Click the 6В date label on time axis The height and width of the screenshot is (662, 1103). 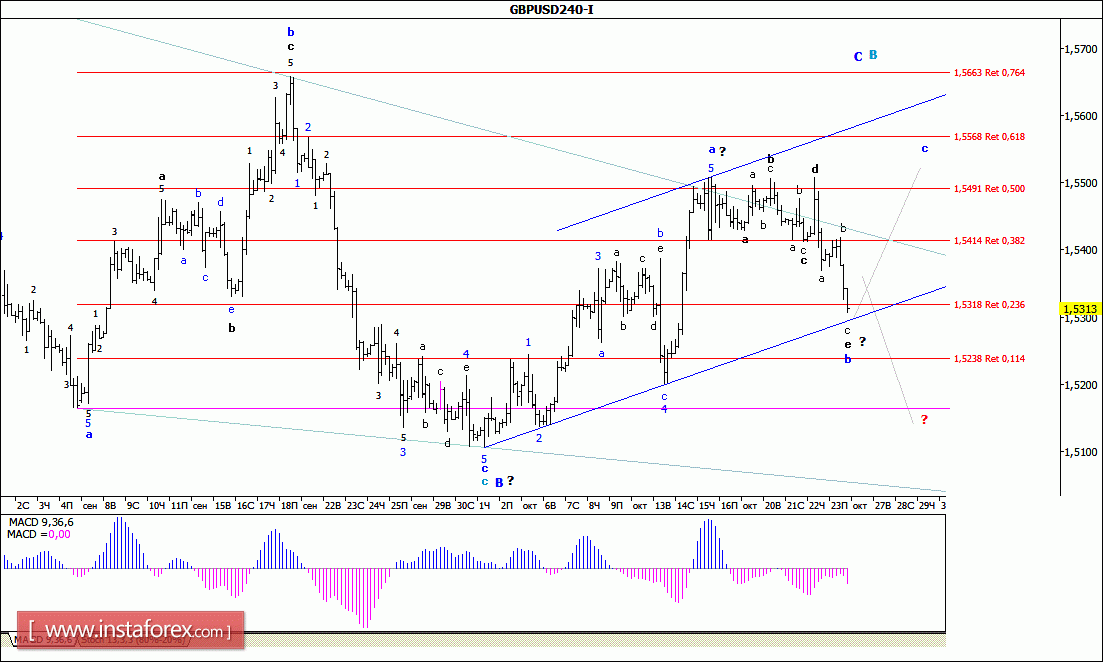click(550, 506)
